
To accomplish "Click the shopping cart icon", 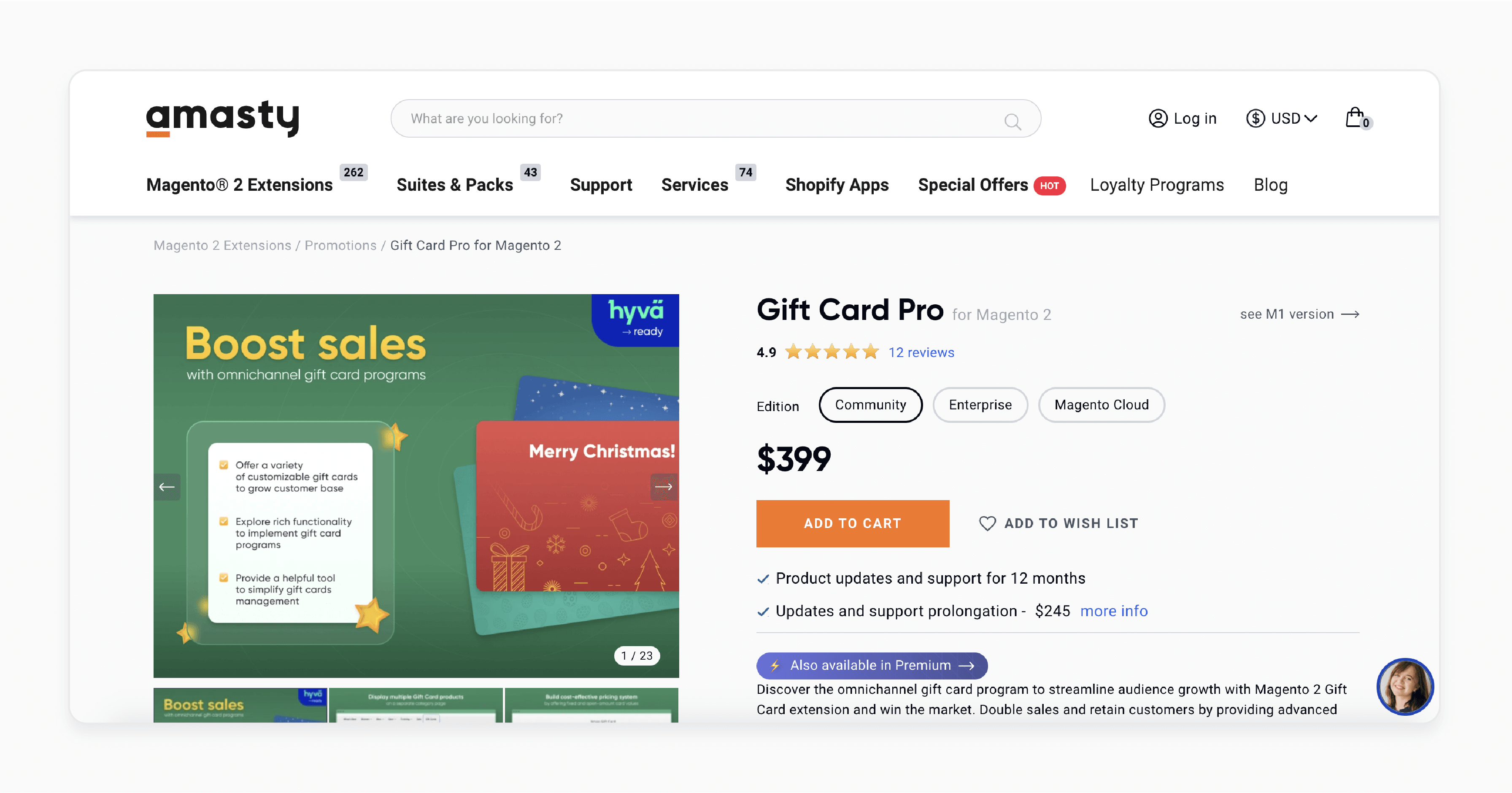I will click(x=1355, y=118).
